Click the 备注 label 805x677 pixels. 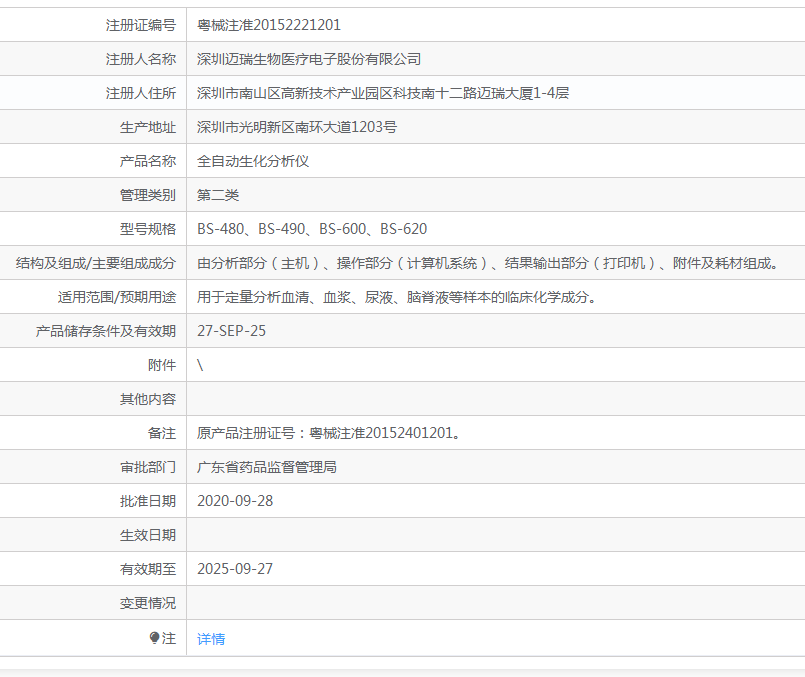point(162,433)
